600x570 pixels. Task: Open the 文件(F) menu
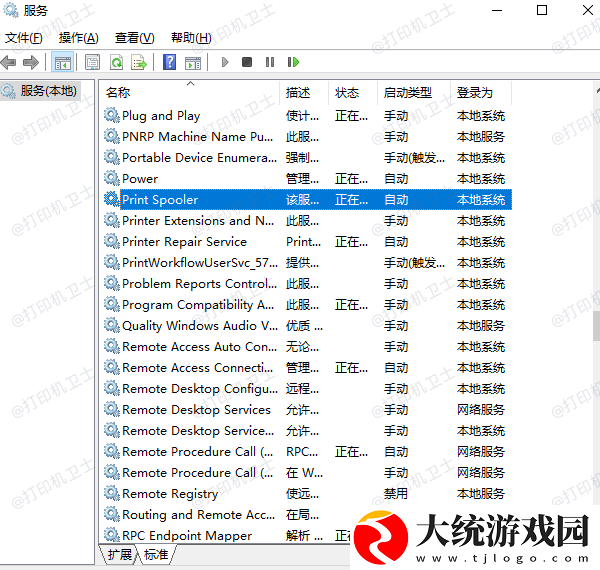(x=24, y=38)
